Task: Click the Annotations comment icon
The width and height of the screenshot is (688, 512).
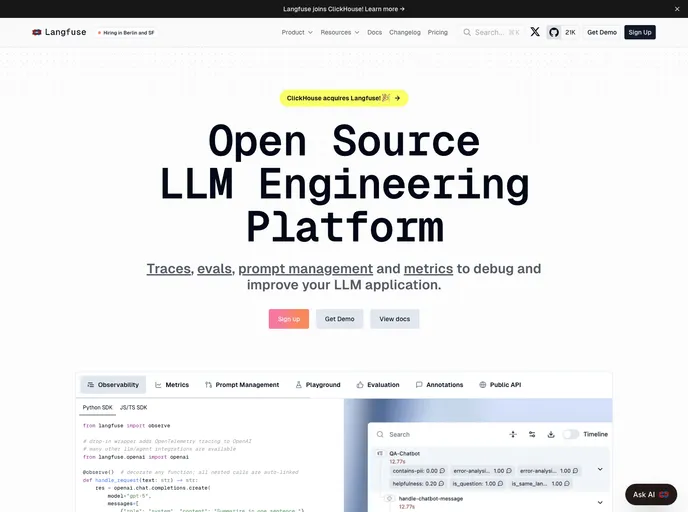Action: click(419, 385)
